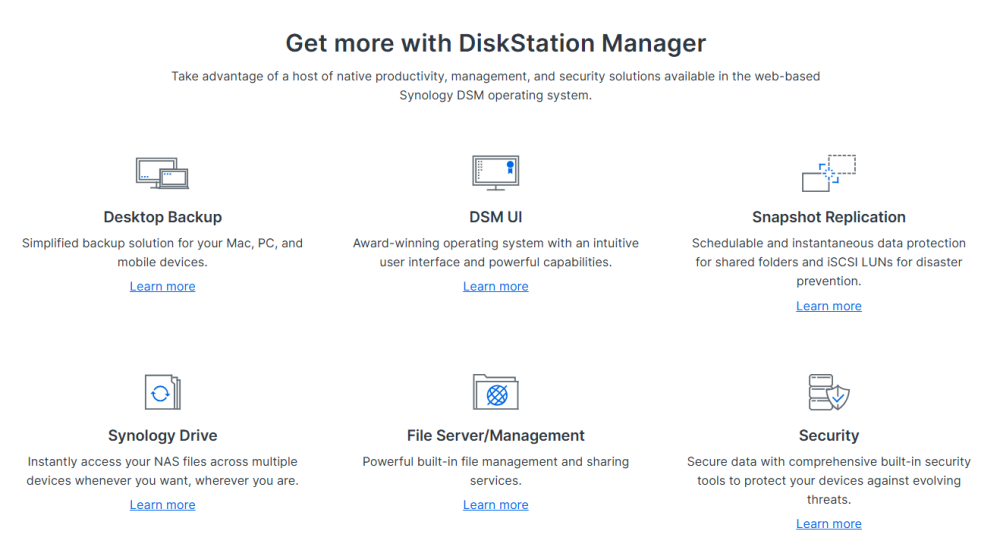Open Learn more under DSM UI
This screenshot has width=1000, height=550.
click(x=496, y=286)
